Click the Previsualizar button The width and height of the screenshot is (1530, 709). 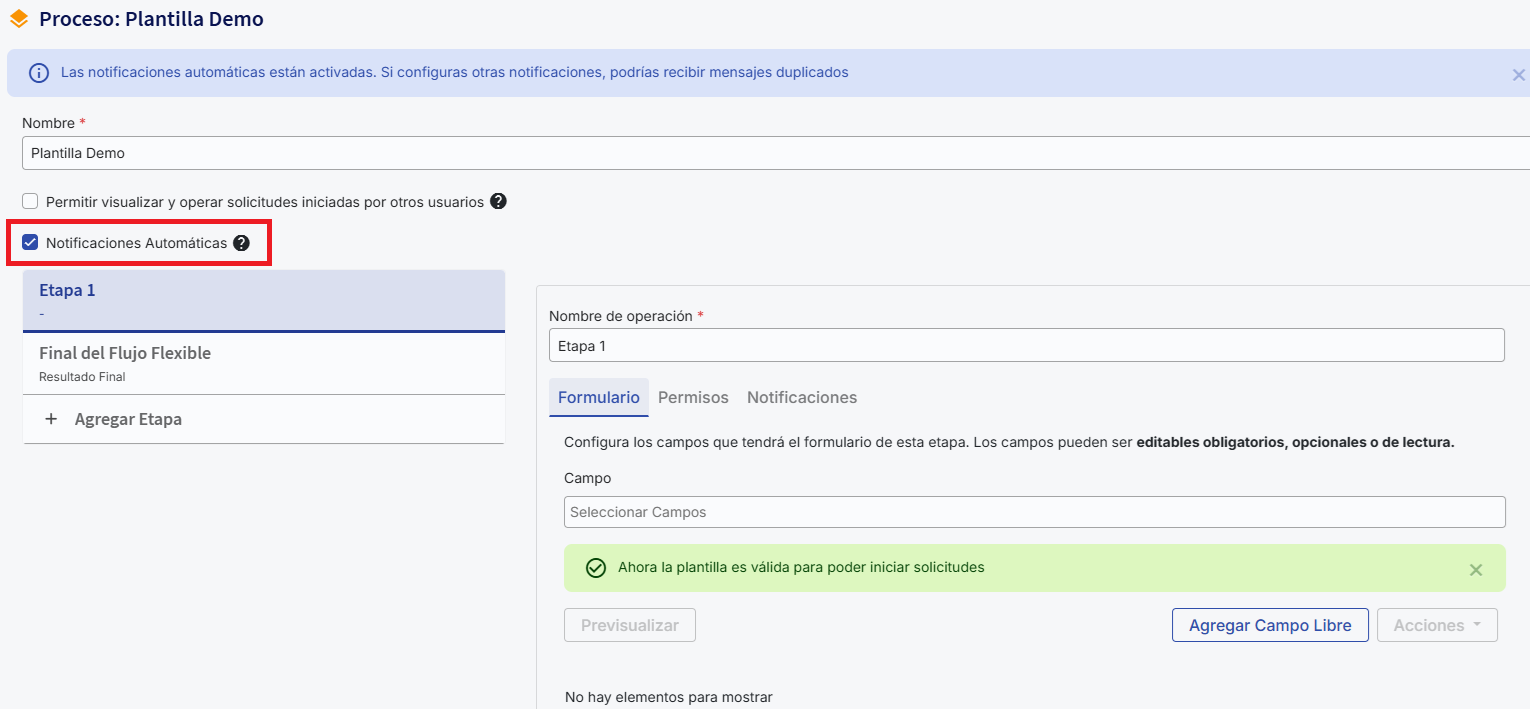[x=630, y=625]
